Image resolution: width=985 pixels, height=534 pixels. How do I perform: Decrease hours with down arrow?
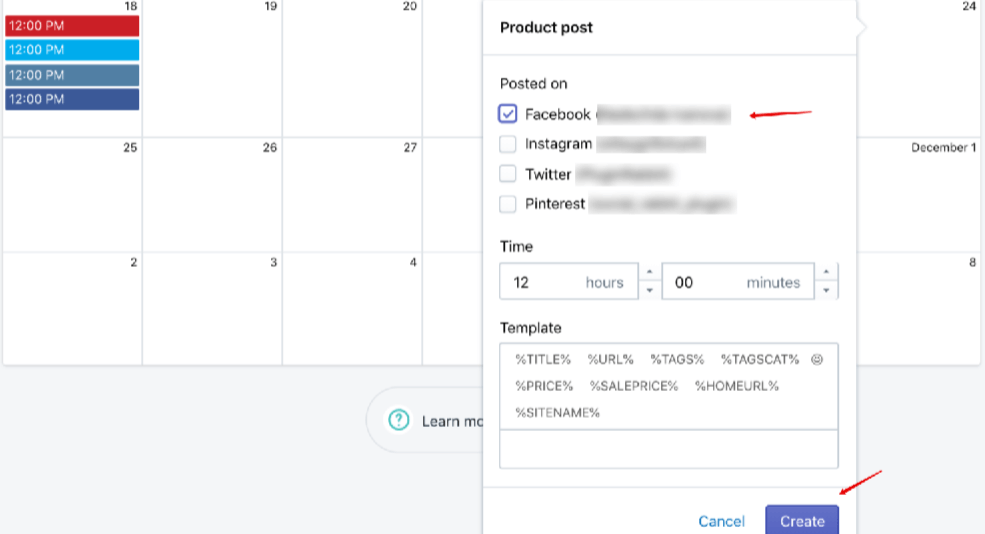(650, 290)
